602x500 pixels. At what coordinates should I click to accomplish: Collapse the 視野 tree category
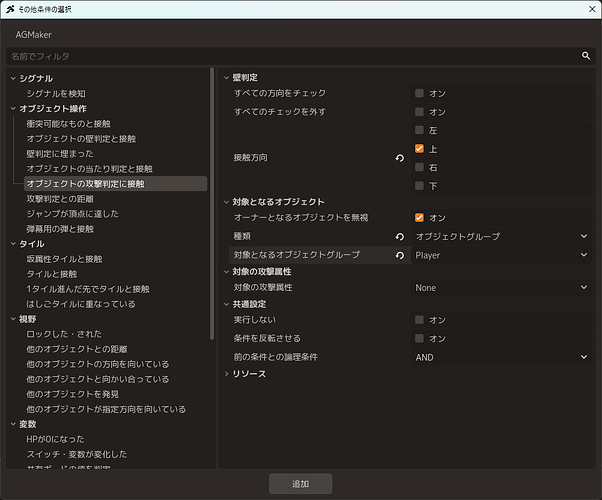[x=13, y=319]
